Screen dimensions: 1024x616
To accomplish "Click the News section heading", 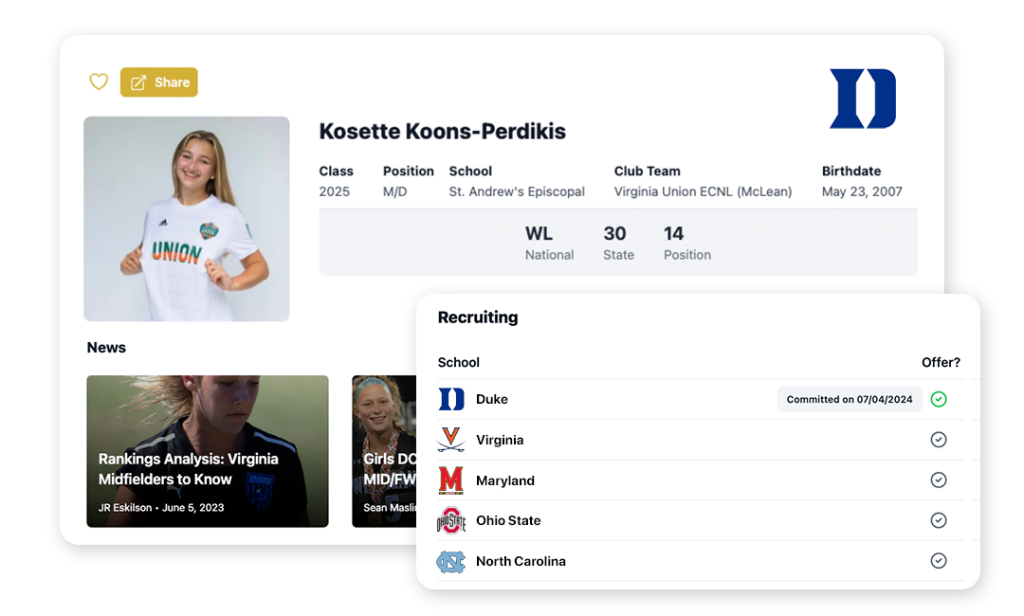I will [106, 348].
